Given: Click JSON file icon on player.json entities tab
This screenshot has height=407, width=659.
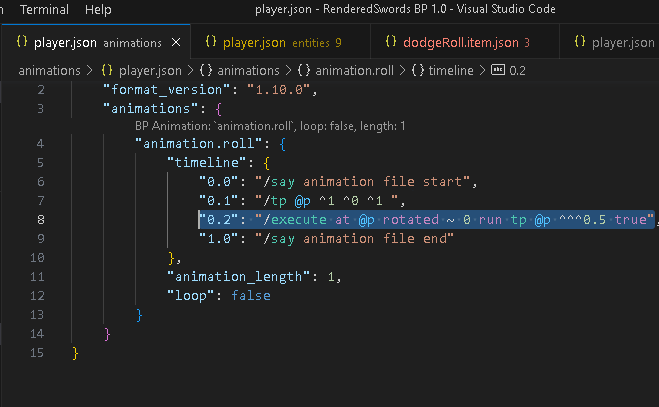Looking at the screenshot, I should pos(211,42).
